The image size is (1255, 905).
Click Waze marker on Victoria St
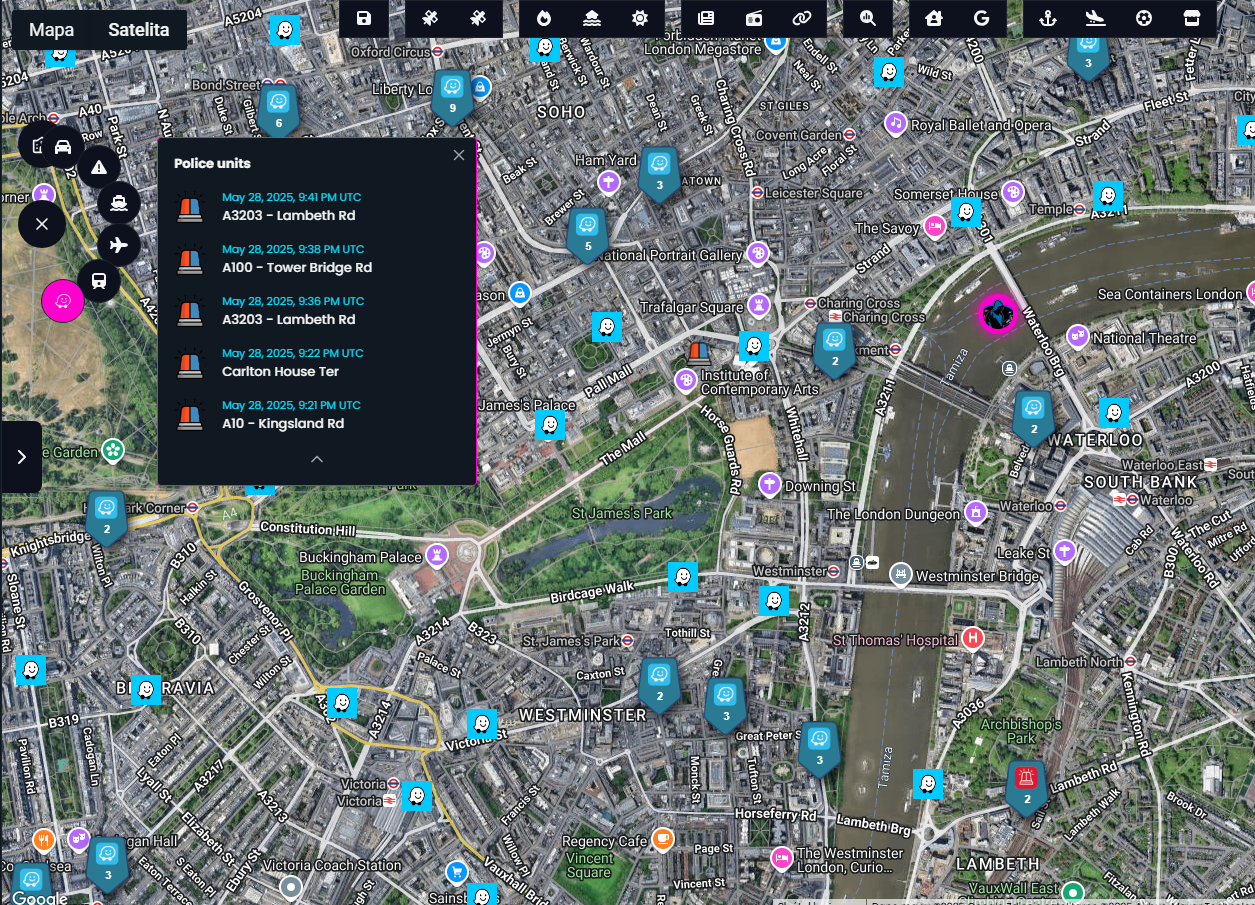(x=483, y=724)
